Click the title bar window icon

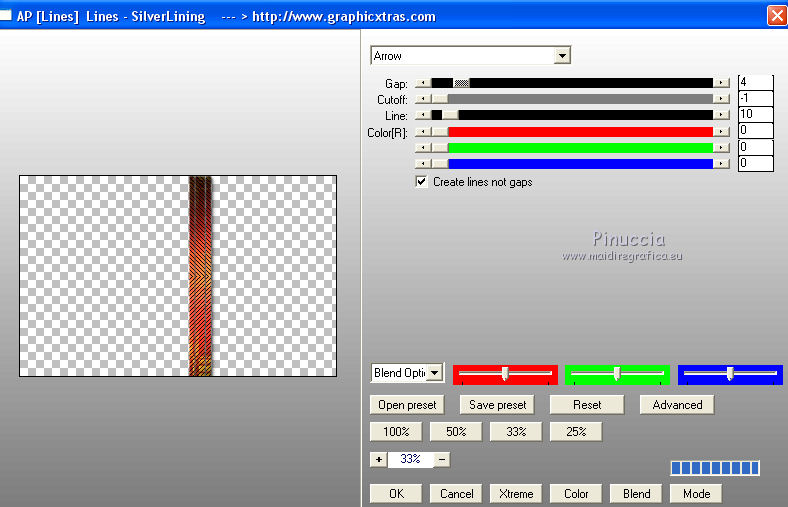pos(6,16)
